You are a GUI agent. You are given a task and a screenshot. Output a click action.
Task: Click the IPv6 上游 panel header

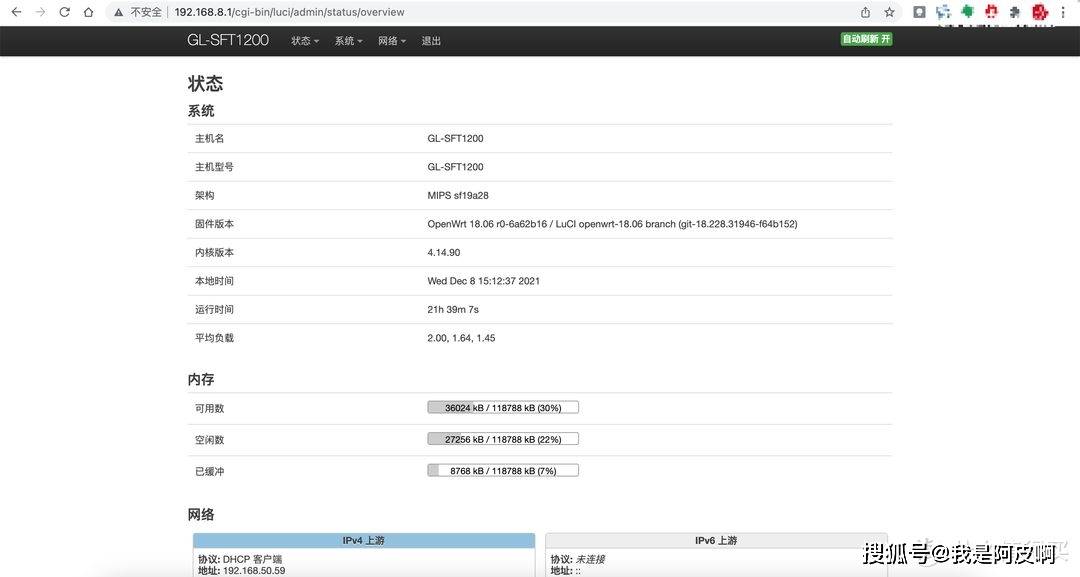[x=715, y=540]
